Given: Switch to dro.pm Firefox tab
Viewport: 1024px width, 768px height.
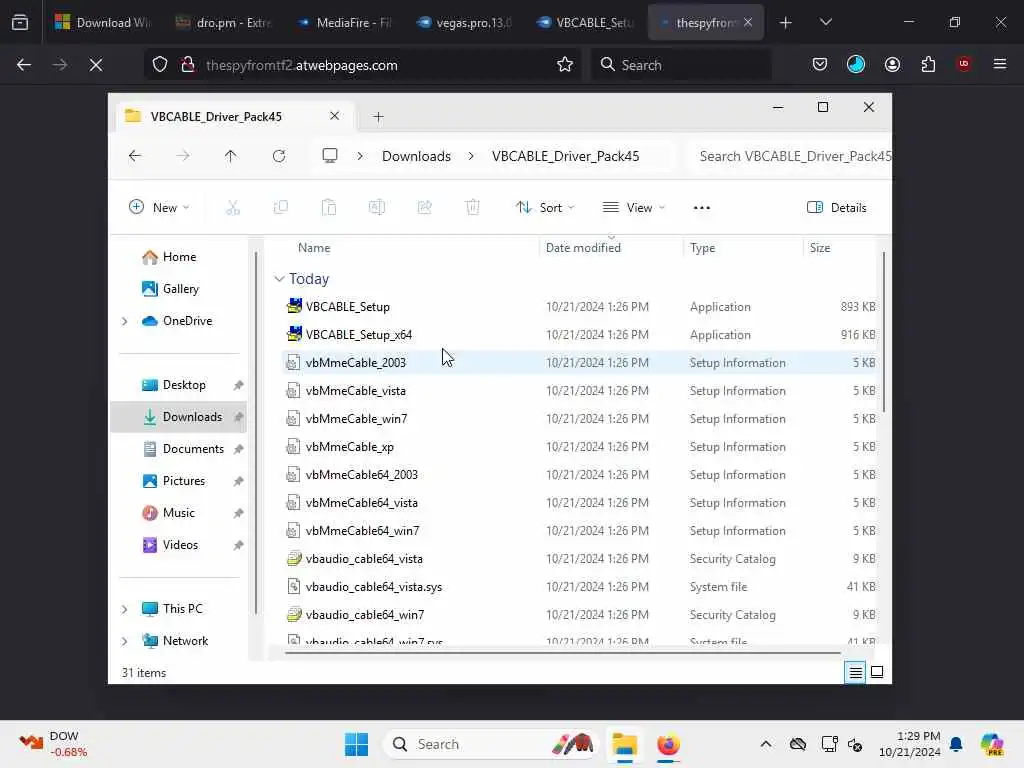Looking at the screenshot, I should tap(222, 22).
